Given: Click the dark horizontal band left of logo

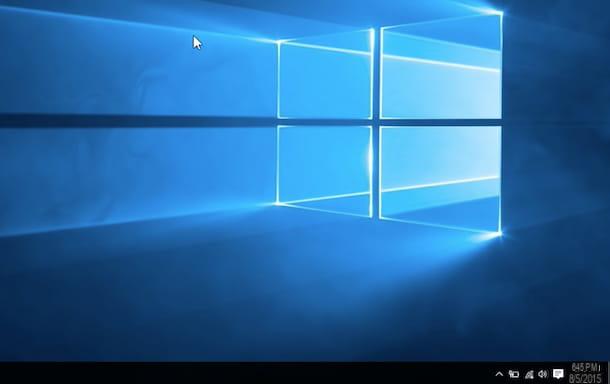Looking at the screenshot, I should pyautogui.click(x=136, y=120).
